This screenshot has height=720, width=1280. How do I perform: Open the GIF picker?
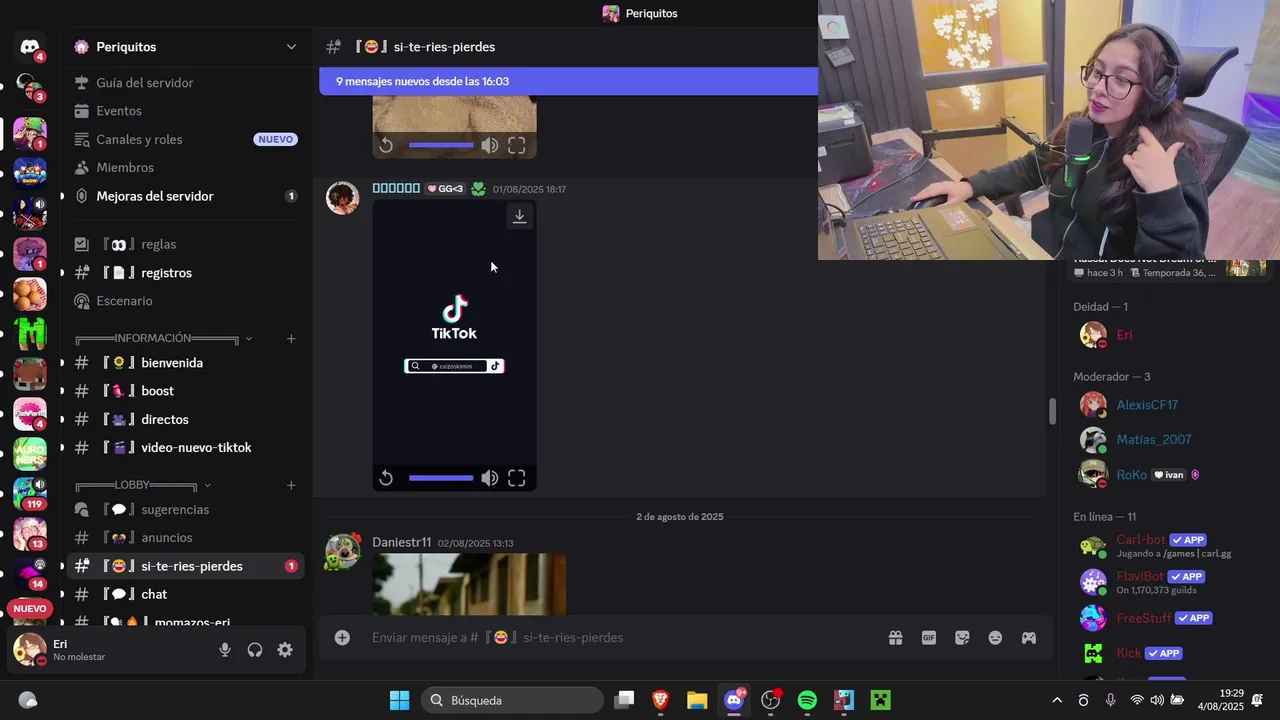point(929,638)
